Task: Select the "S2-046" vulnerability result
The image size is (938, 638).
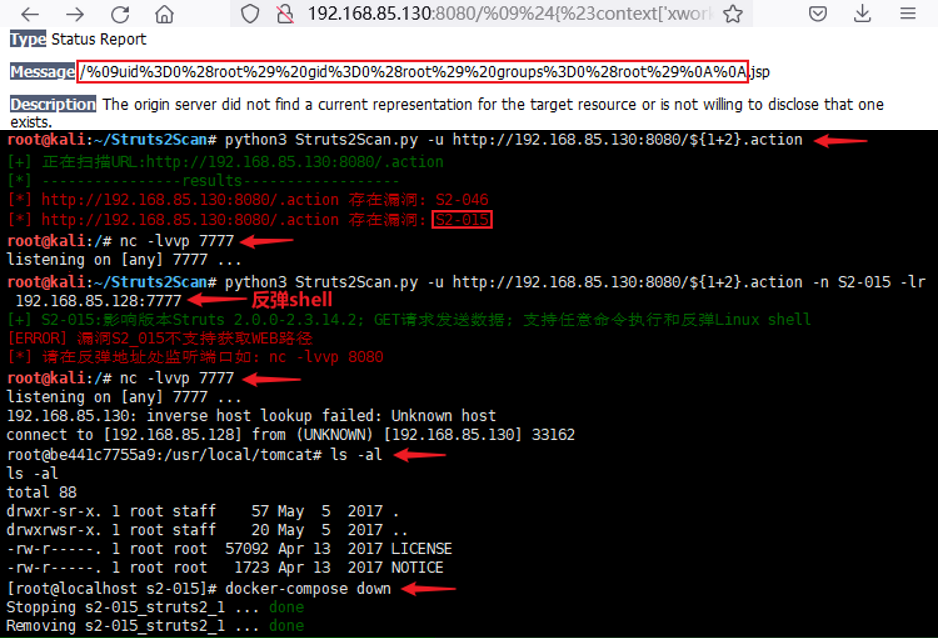Action: coord(462,200)
